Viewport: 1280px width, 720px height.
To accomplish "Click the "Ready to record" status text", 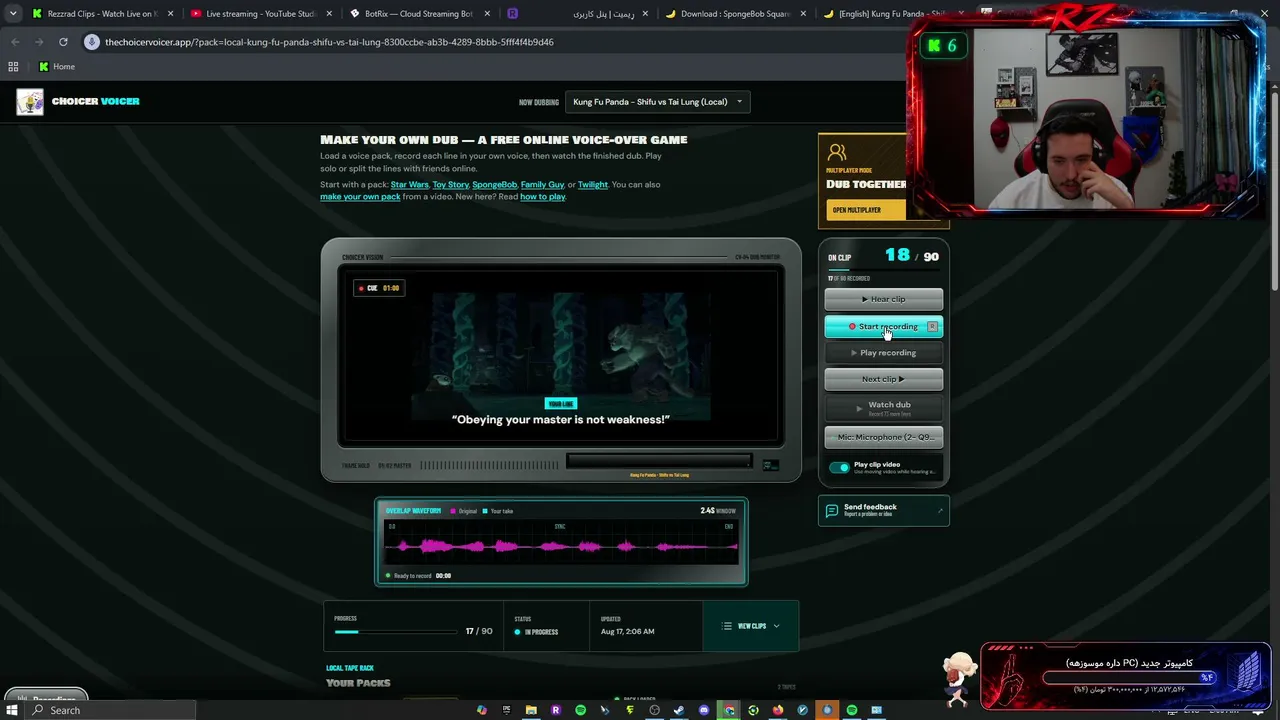I will click(413, 576).
